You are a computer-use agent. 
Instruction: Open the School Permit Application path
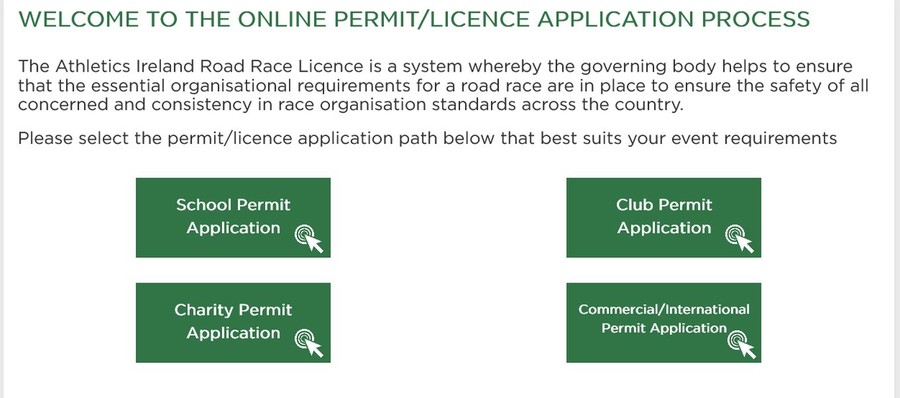(233, 218)
